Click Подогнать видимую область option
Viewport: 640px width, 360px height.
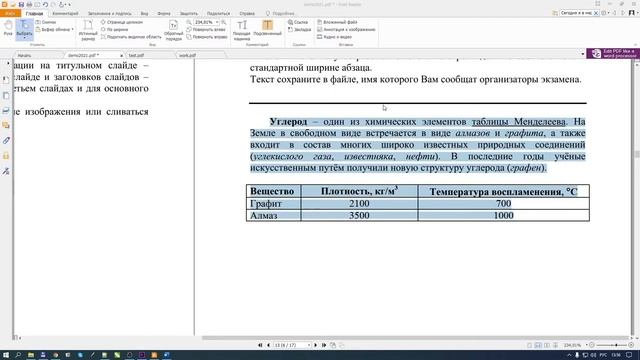pyautogui.click(x=131, y=37)
